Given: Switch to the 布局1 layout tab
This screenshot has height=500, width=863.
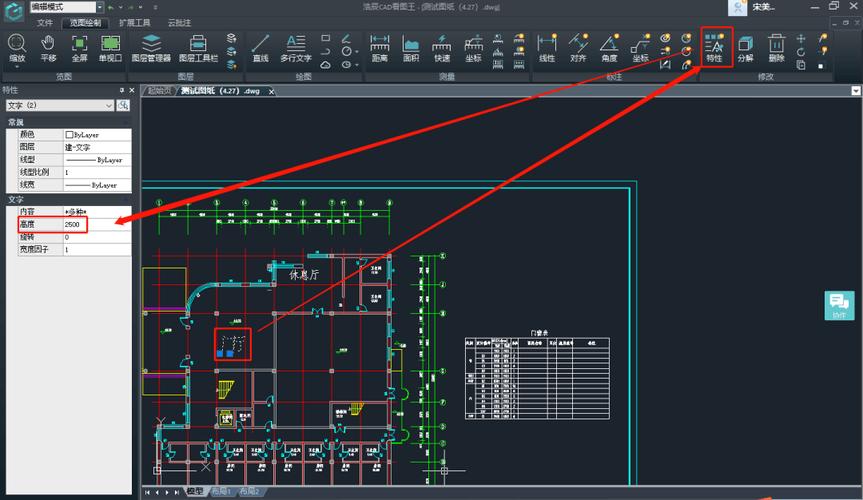Looking at the screenshot, I should pos(221,491).
